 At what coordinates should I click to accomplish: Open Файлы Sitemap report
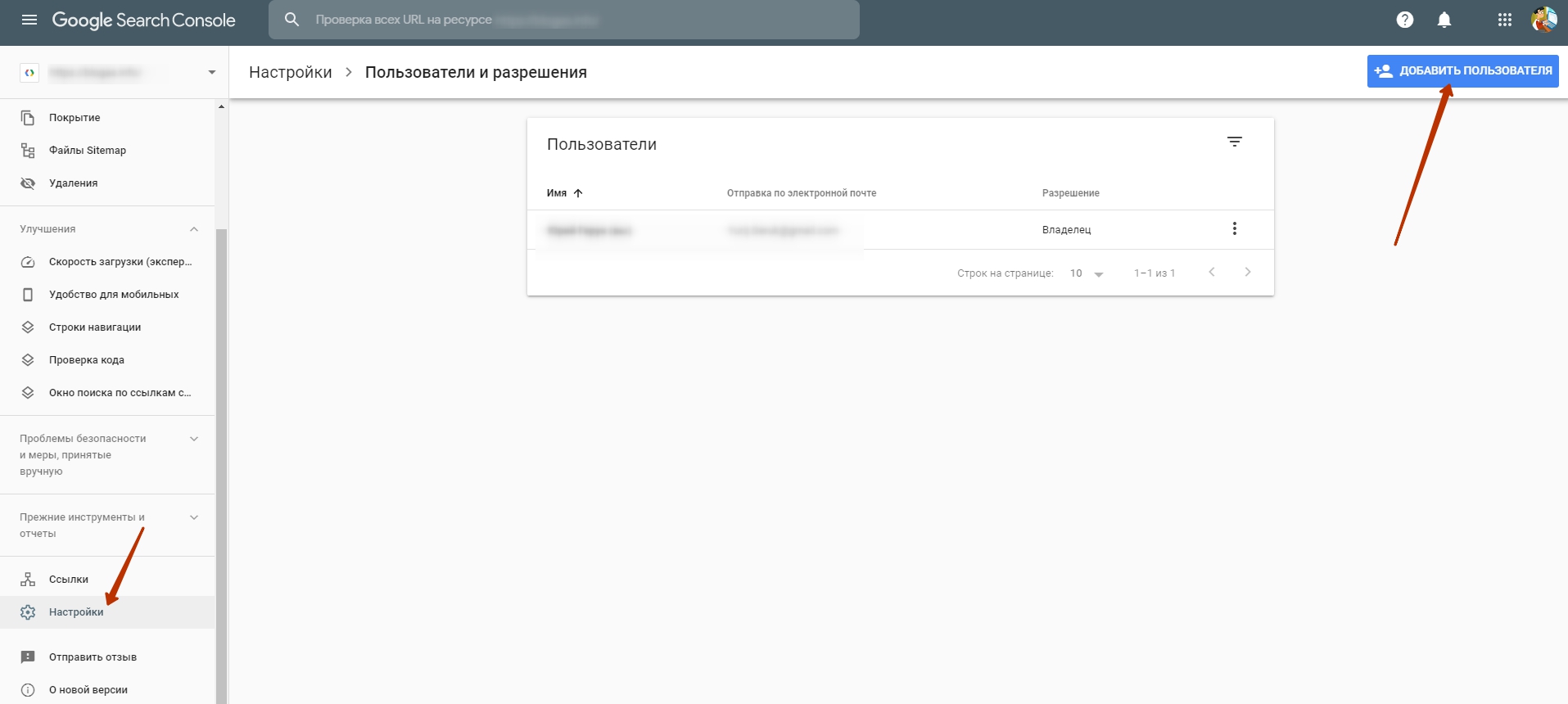click(x=88, y=151)
